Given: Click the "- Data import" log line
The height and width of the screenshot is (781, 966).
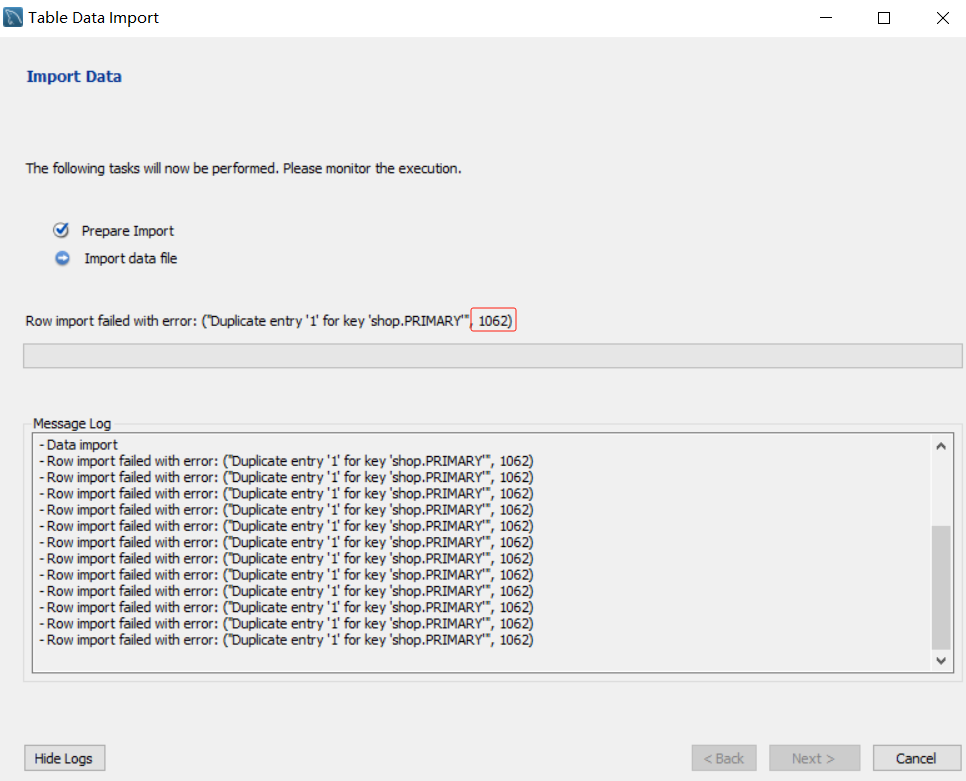Looking at the screenshot, I should click(79, 445).
